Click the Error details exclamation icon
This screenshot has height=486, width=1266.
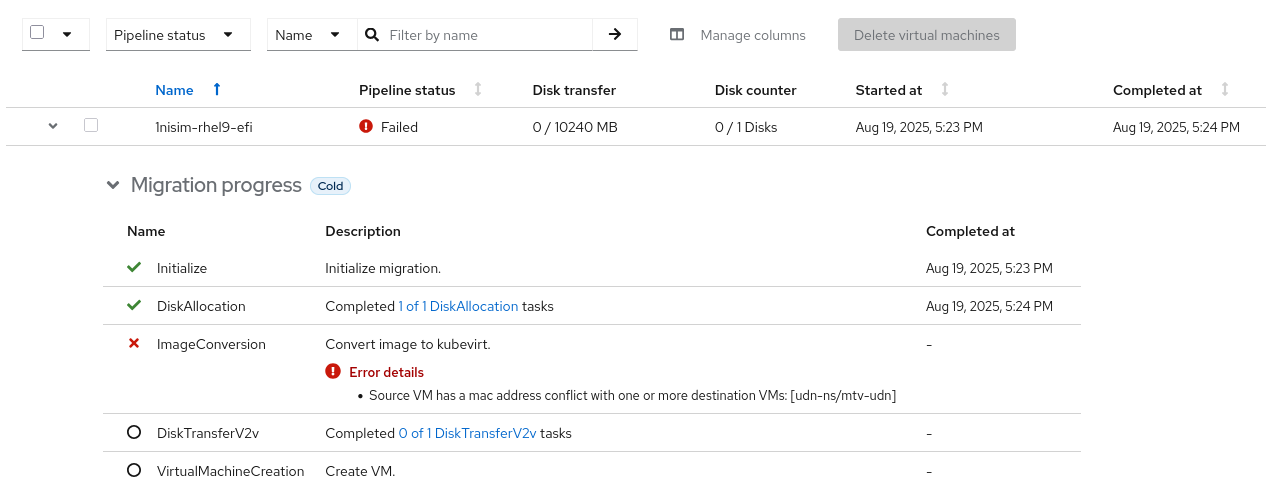(333, 372)
